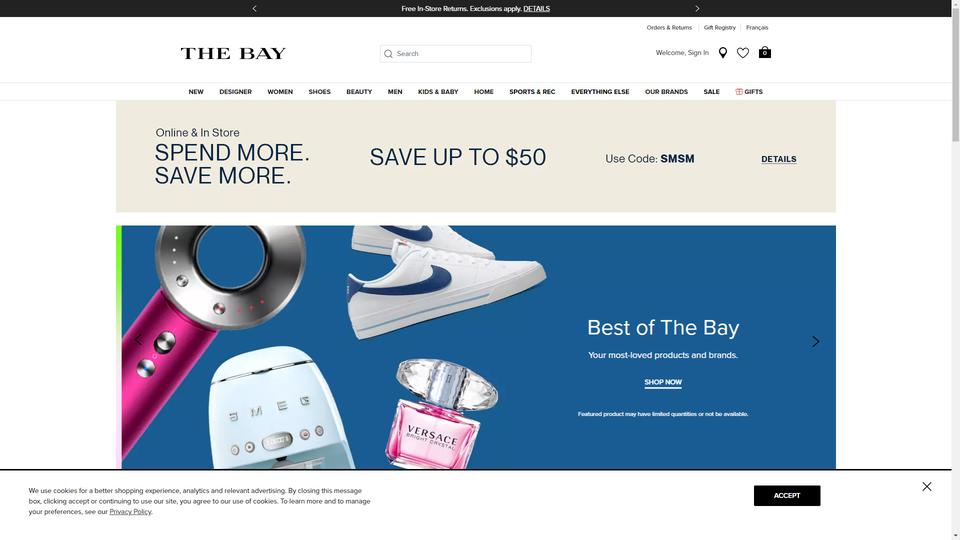Image resolution: width=960 pixels, height=540 pixels.
Task: Advance hero carousel to next slide
Action: point(815,342)
